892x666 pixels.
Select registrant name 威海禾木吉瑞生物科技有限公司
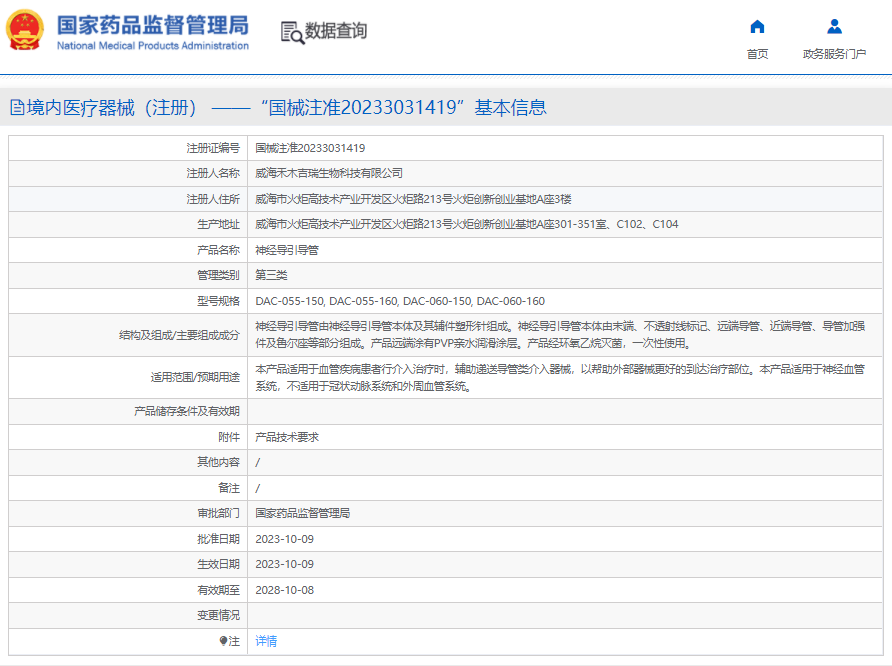[x=329, y=173]
